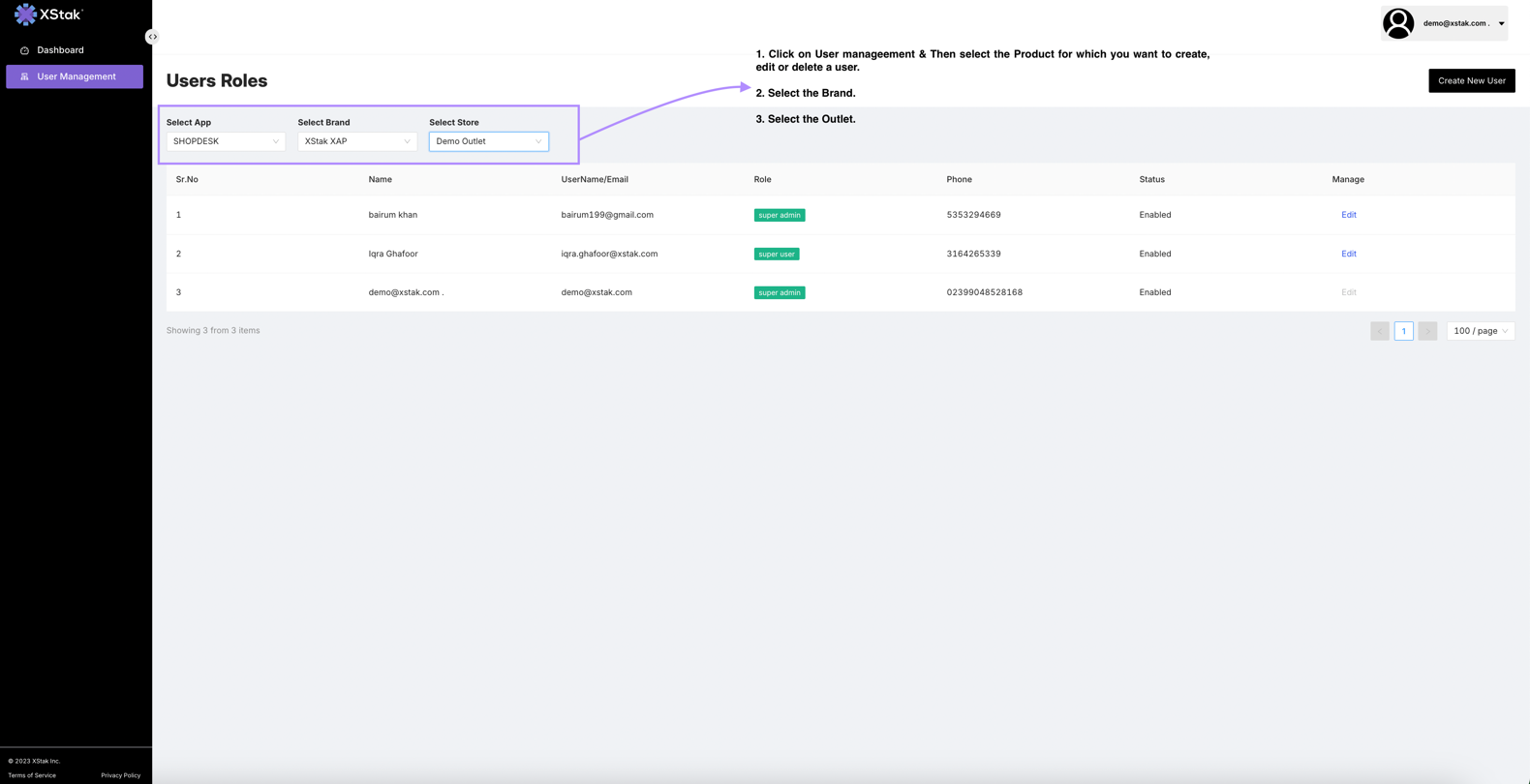Edit the bairum khan user row

point(1348,215)
